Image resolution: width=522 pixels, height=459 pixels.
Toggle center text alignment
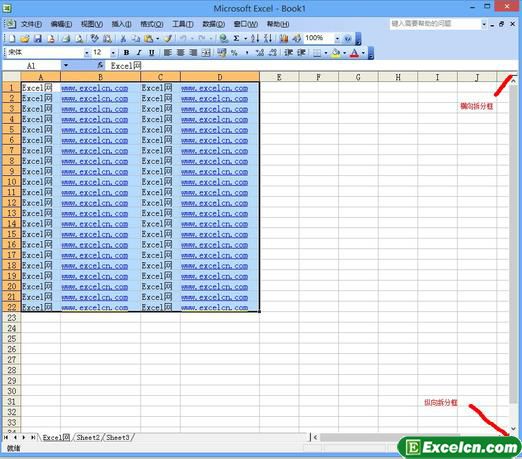pyautogui.click(x=180, y=53)
